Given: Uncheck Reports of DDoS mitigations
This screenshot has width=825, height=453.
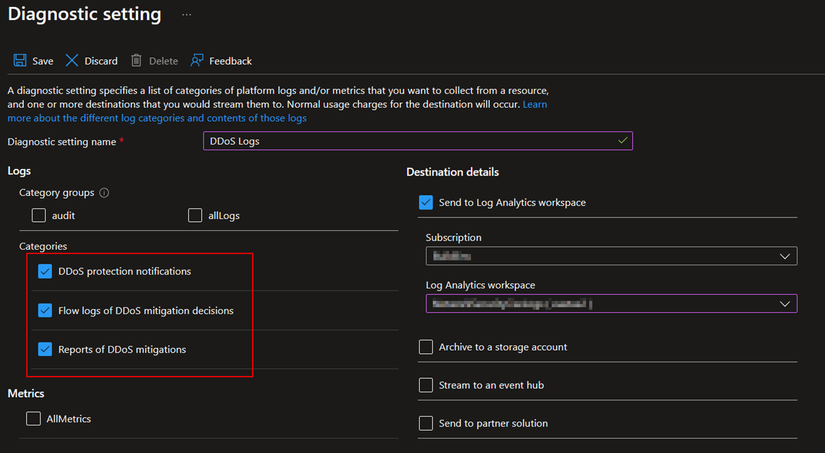Looking at the screenshot, I should tap(45, 349).
